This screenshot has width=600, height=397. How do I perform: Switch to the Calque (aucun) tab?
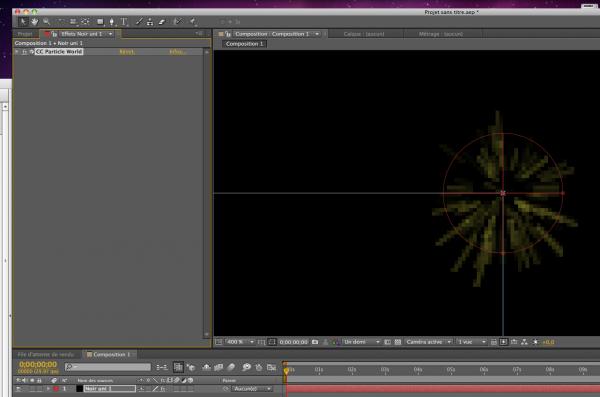364,34
